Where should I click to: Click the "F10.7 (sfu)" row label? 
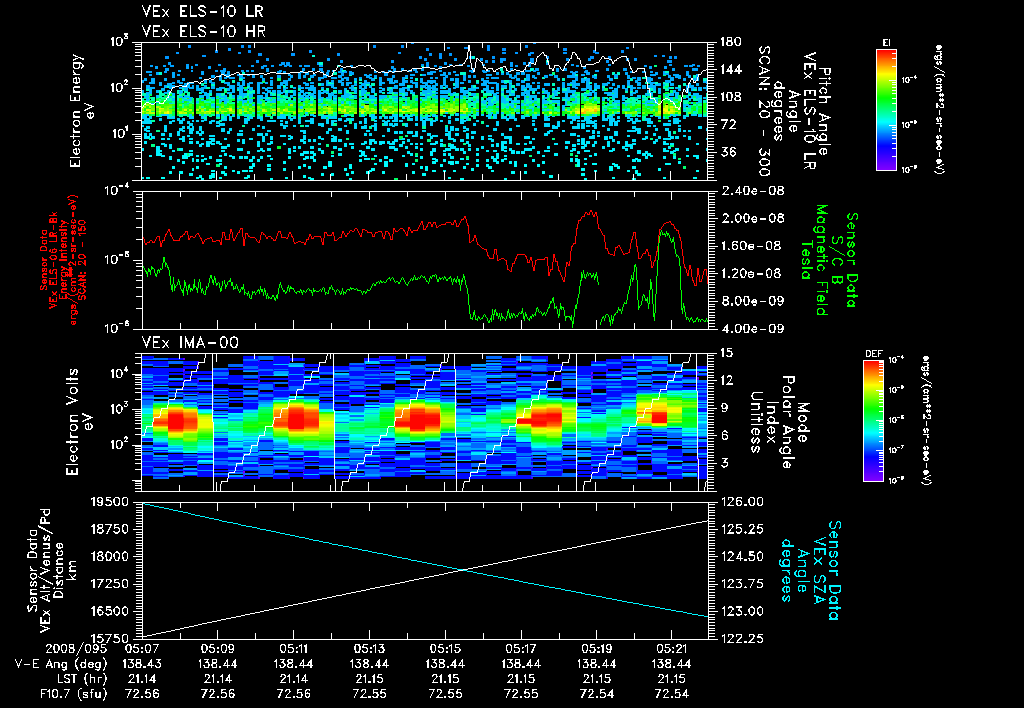point(72,694)
